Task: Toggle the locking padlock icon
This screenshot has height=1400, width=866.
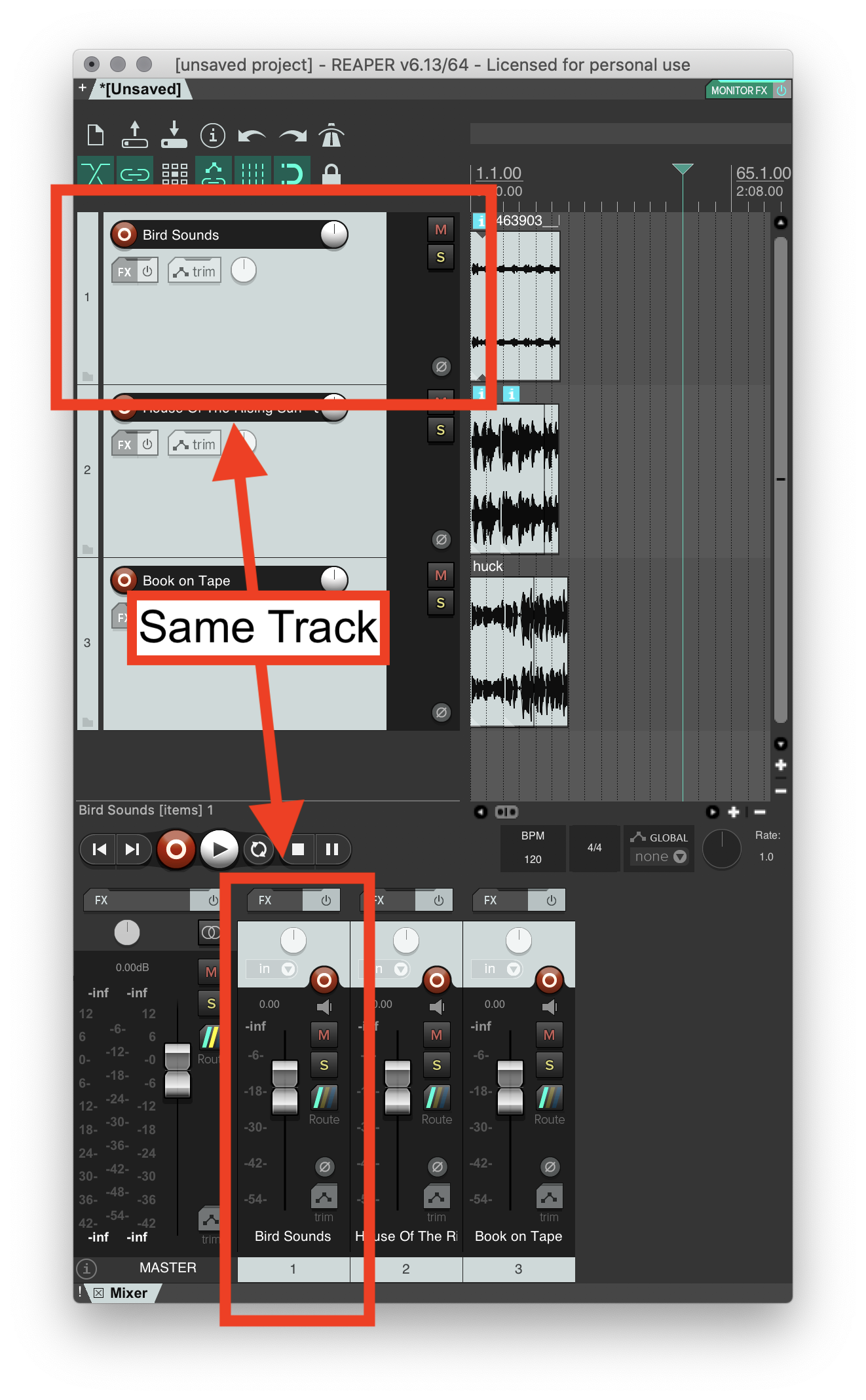Action: [331, 173]
